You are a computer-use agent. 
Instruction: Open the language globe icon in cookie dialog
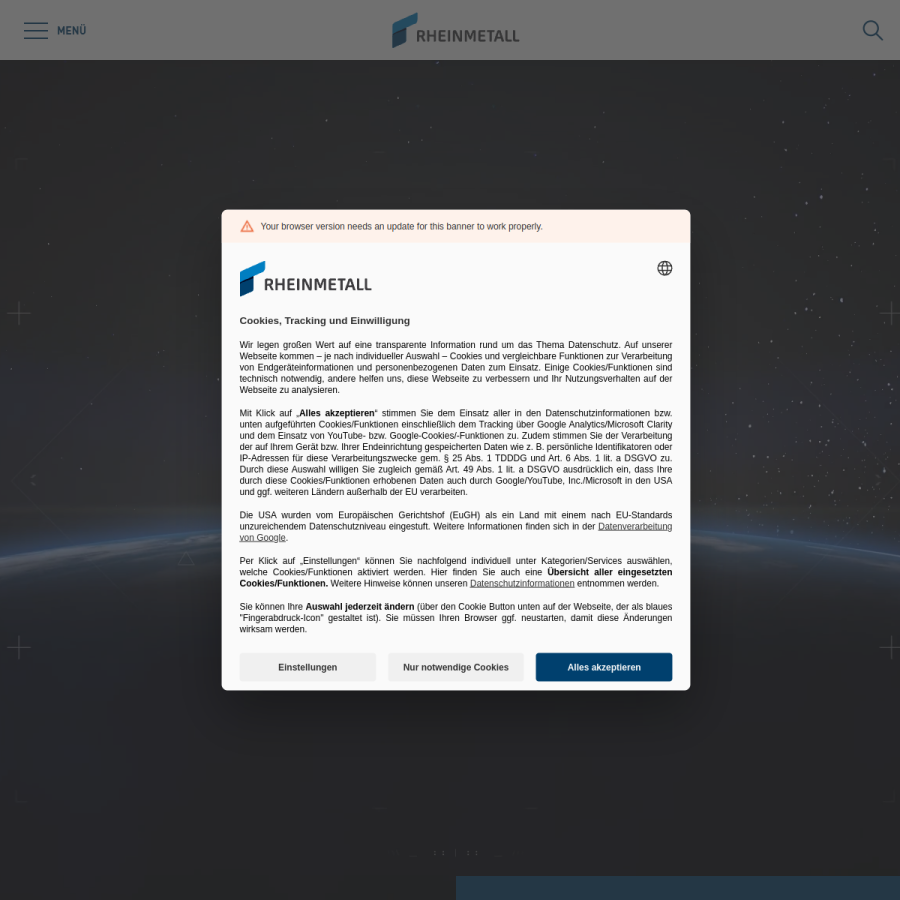click(x=665, y=268)
